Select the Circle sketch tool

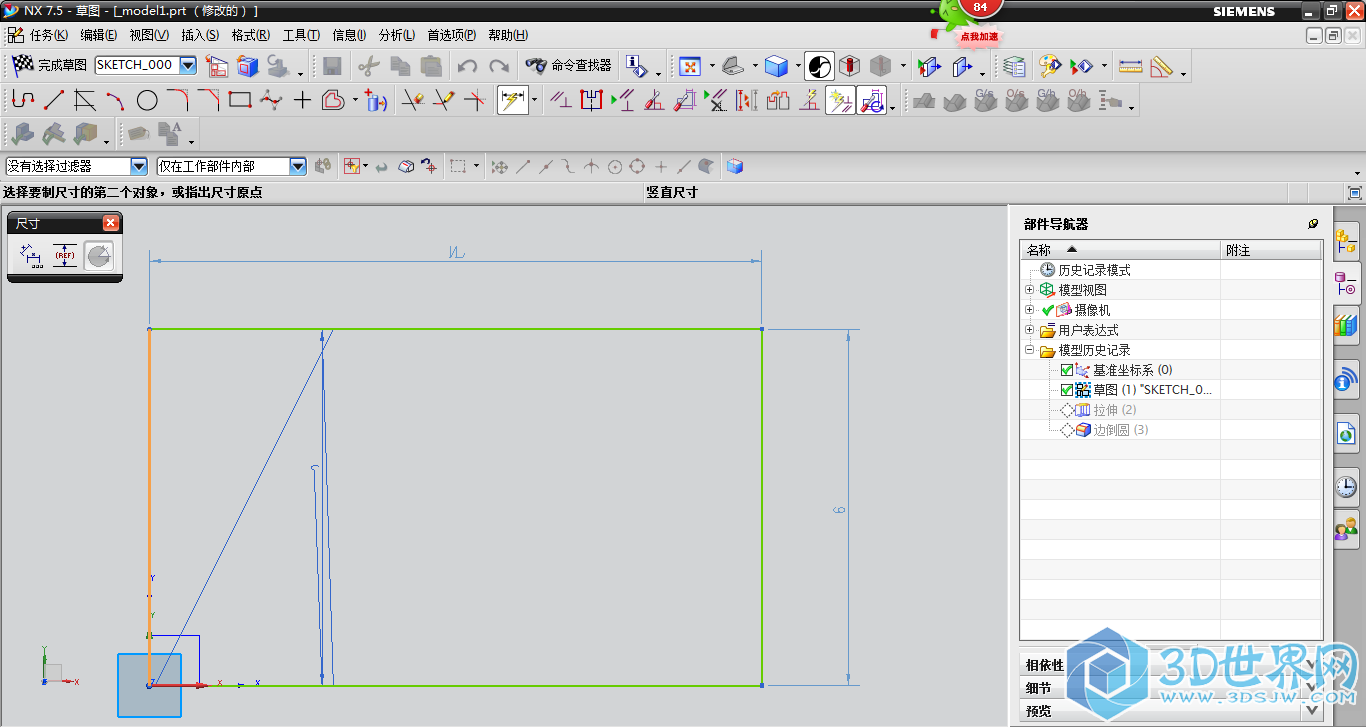pyautogui.click(x=147, y=100)
